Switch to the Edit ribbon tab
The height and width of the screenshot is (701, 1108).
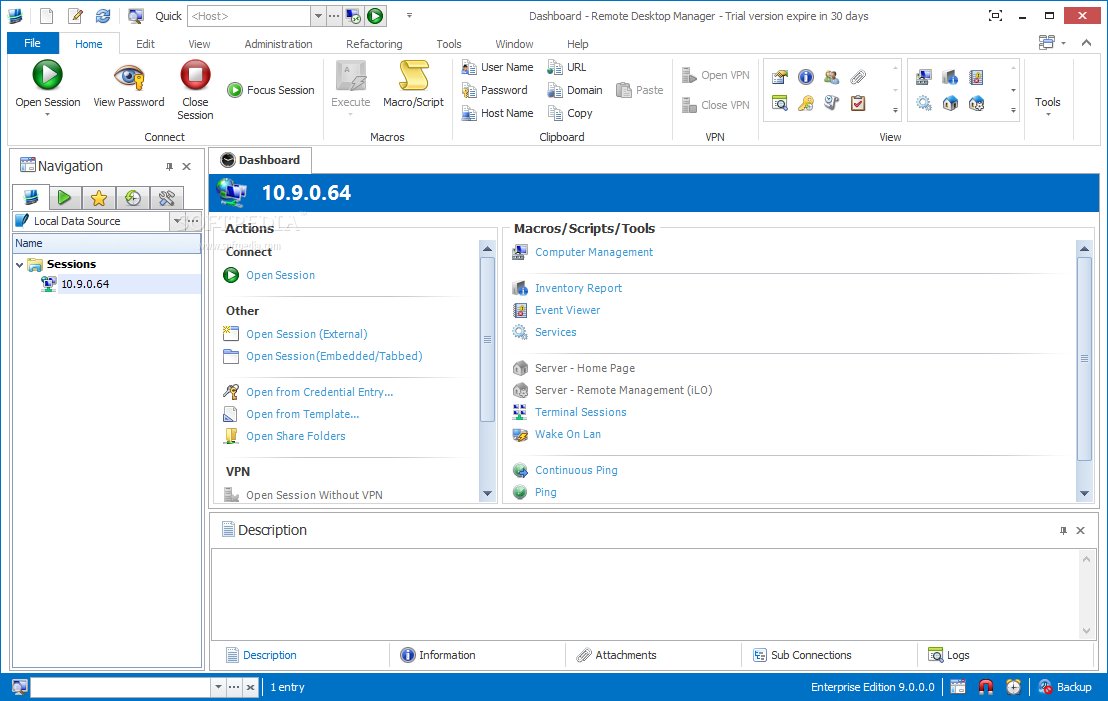145,44
